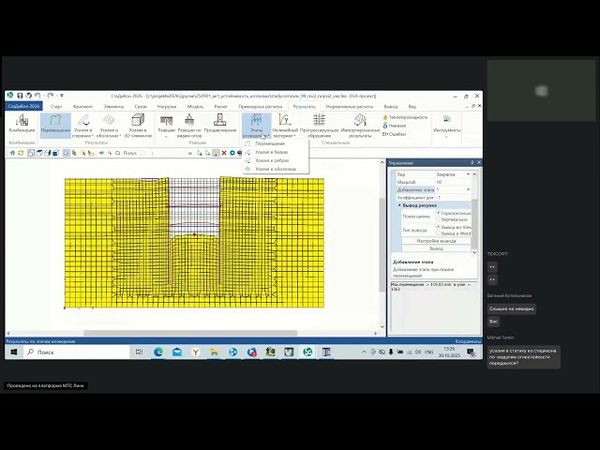Open the Продавливание ribbon tool
600x450 pixels.
220,124
